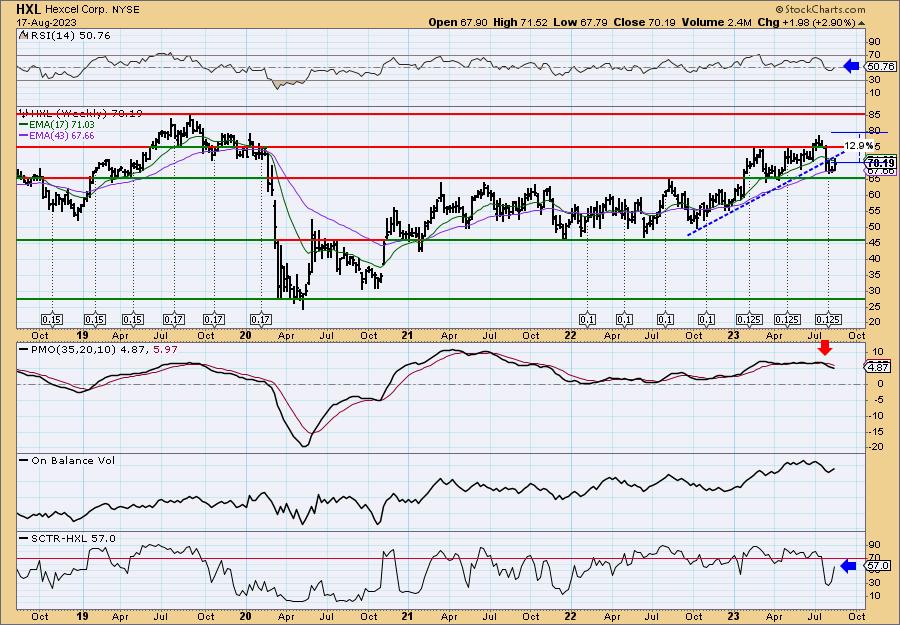
Task: Click the 12.9% measurement annotation label
Action: click(x=859, y=146)
